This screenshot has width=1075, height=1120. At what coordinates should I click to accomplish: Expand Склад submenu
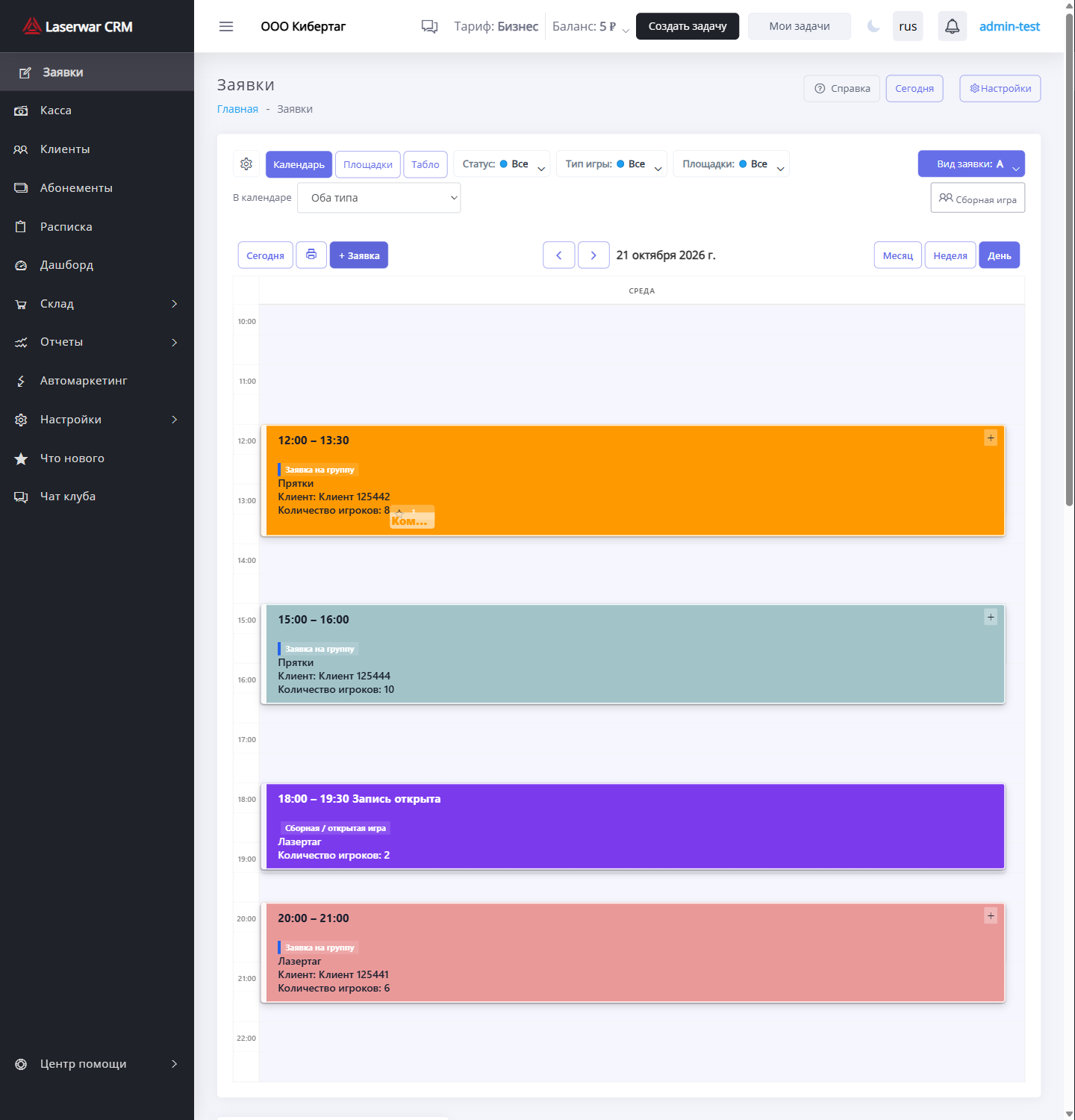point(97,304)
